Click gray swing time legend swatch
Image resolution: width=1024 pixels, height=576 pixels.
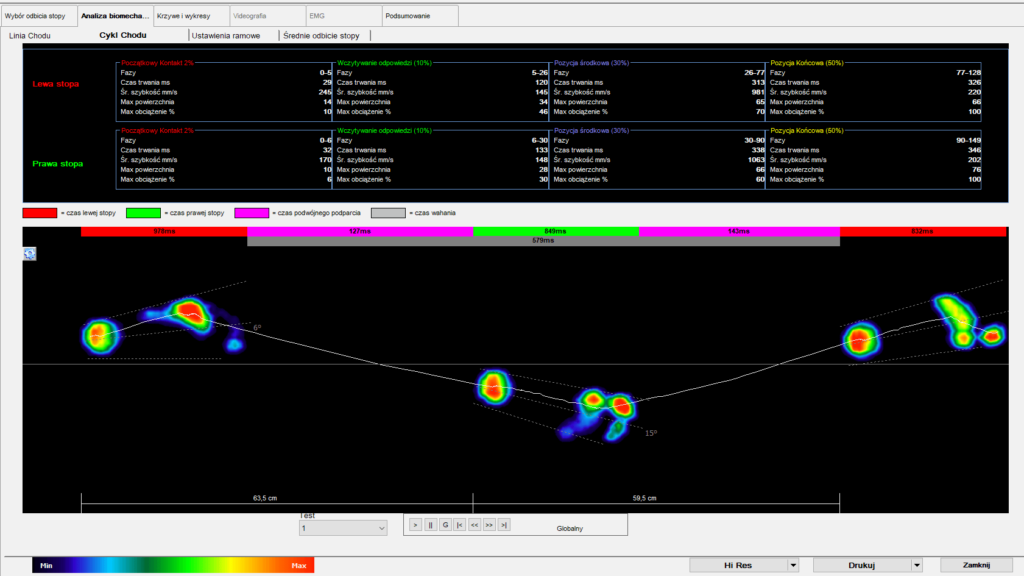pos(388,213)
